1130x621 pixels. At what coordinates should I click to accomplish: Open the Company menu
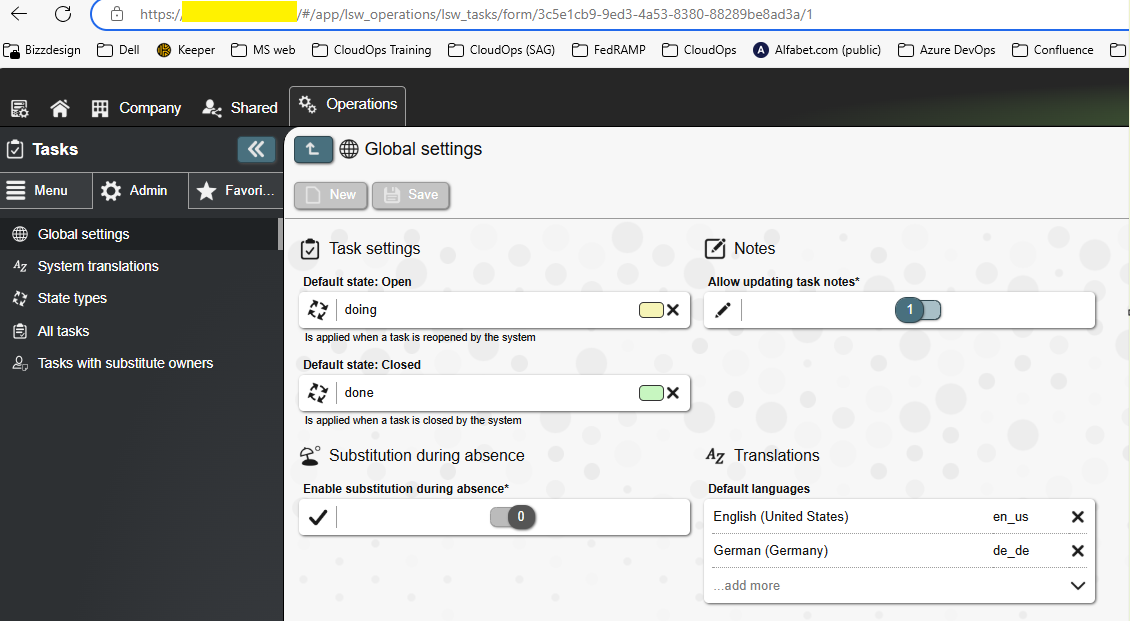pos(136,108)
